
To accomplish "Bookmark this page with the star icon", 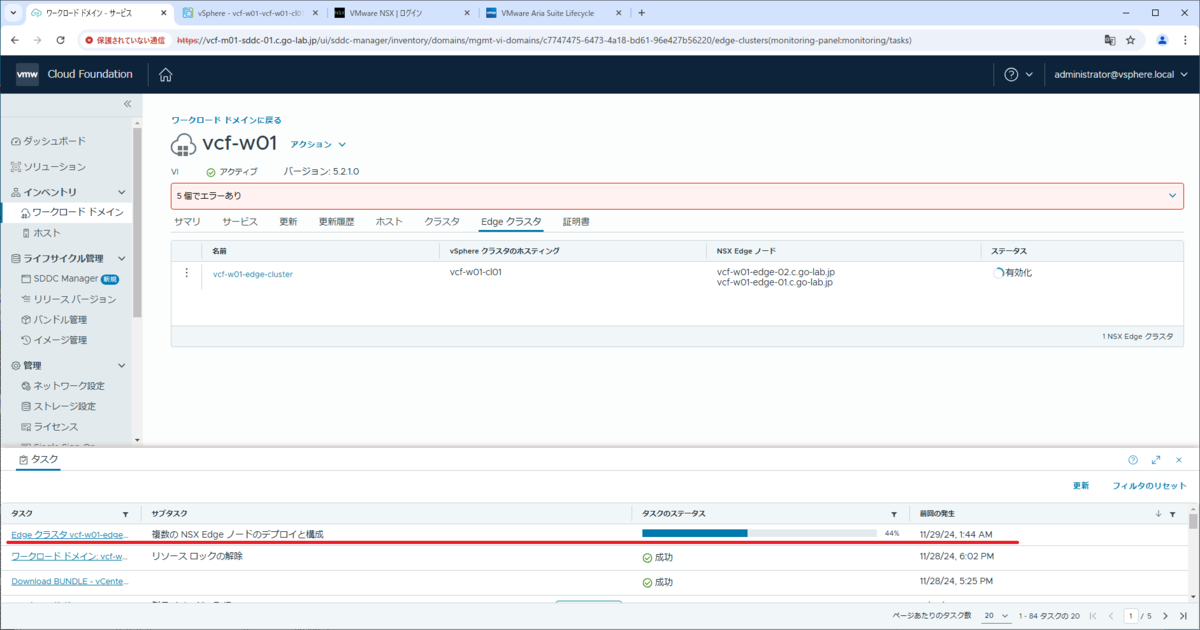I will tap(1131, 40).
